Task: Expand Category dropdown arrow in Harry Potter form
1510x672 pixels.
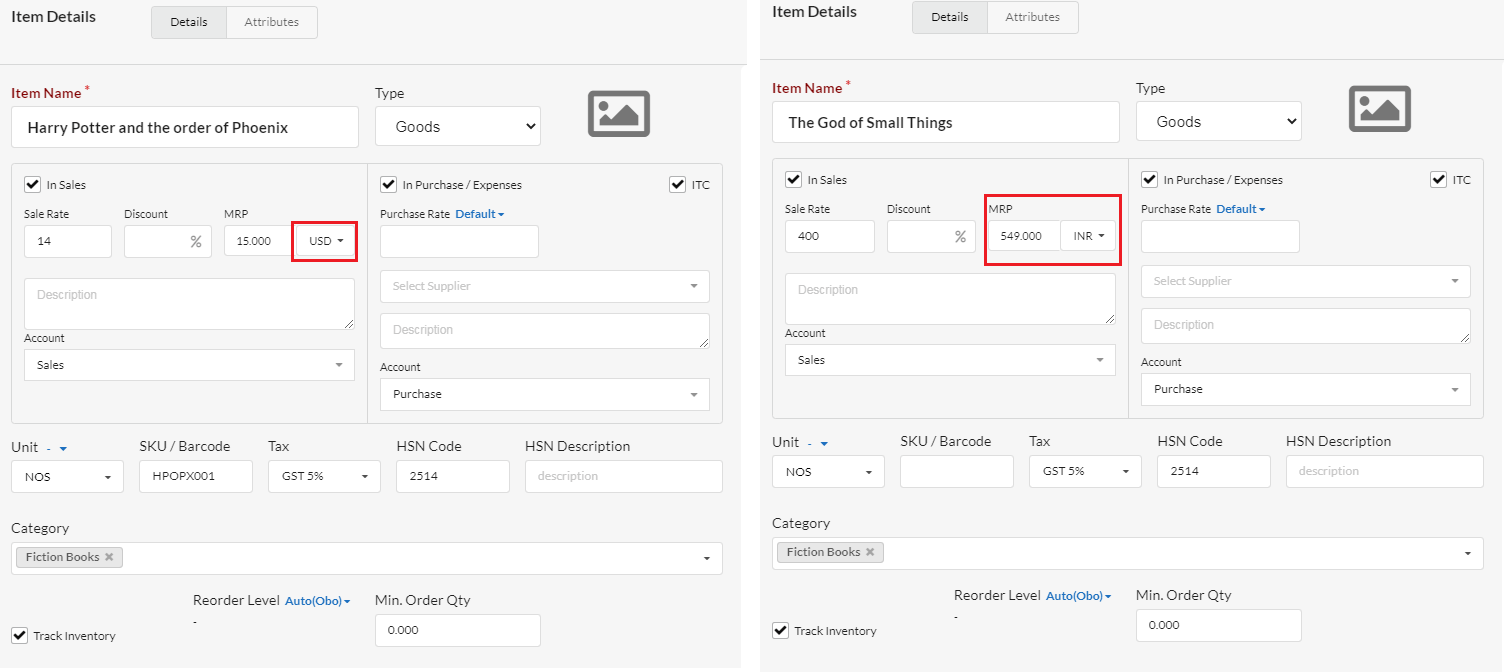Action: pos(708,558)
